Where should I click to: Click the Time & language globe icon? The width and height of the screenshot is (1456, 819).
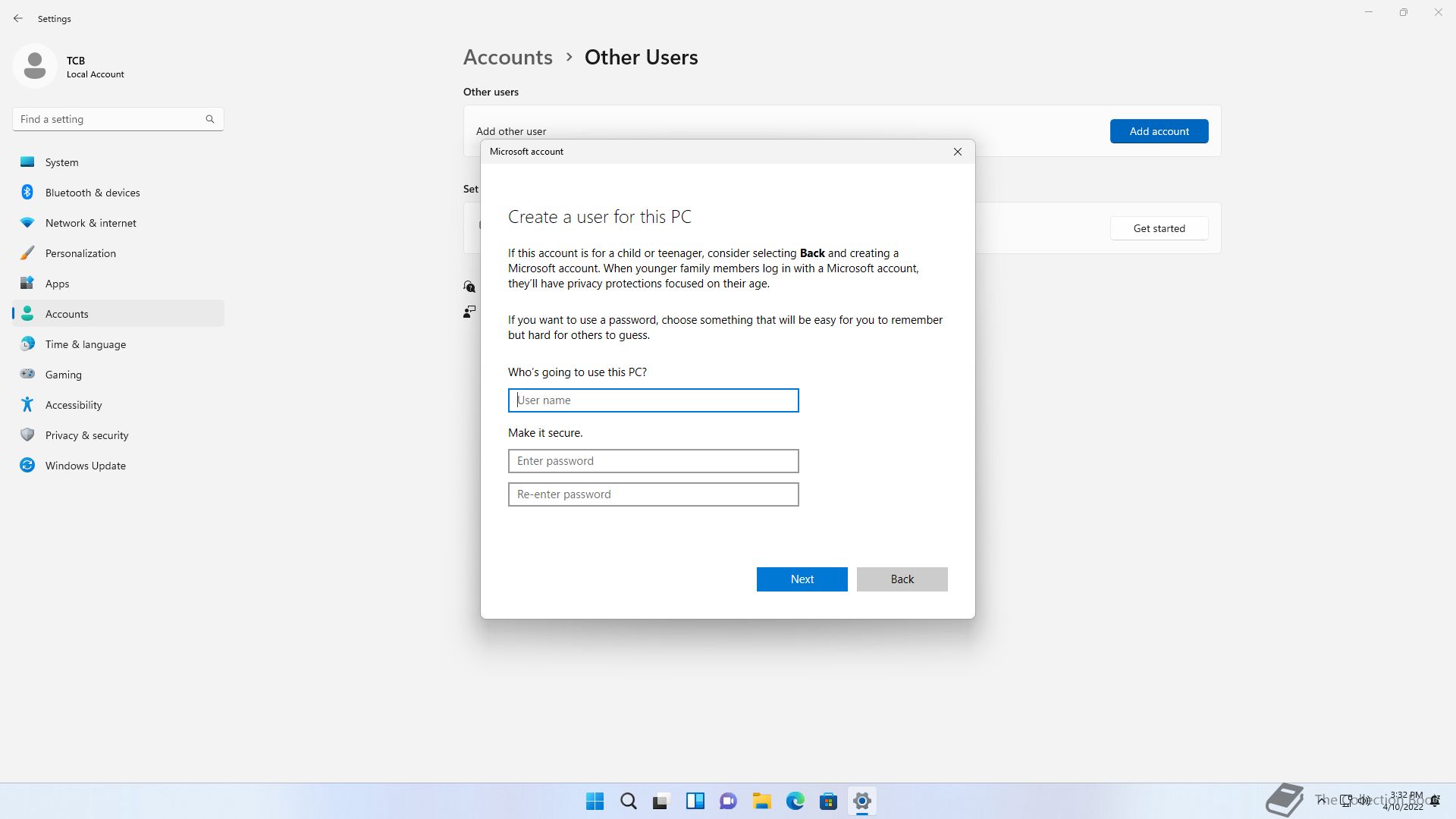27,344
